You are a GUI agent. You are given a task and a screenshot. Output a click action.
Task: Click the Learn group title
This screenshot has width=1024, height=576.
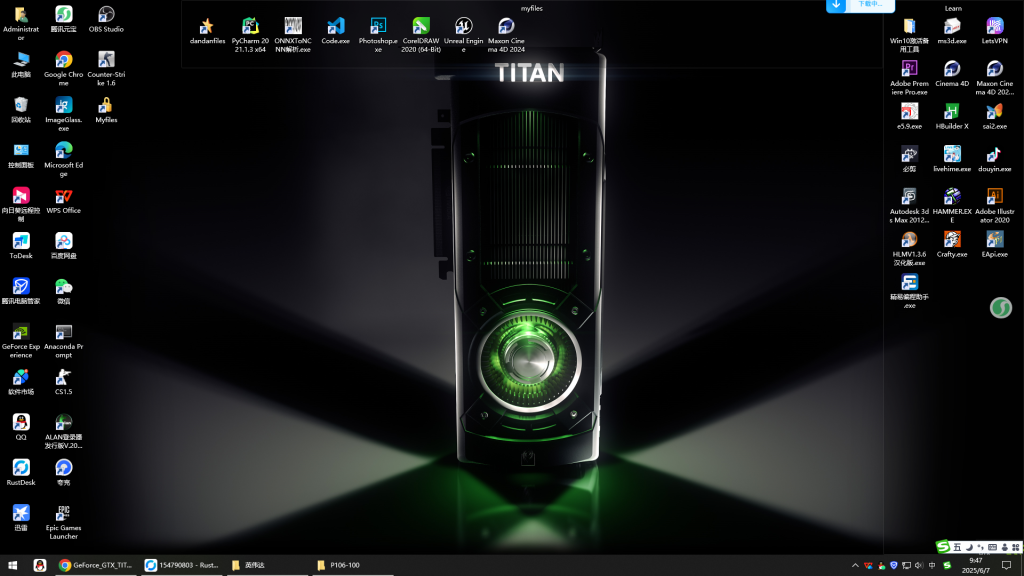pyautogui.click(x=953, y=8)
